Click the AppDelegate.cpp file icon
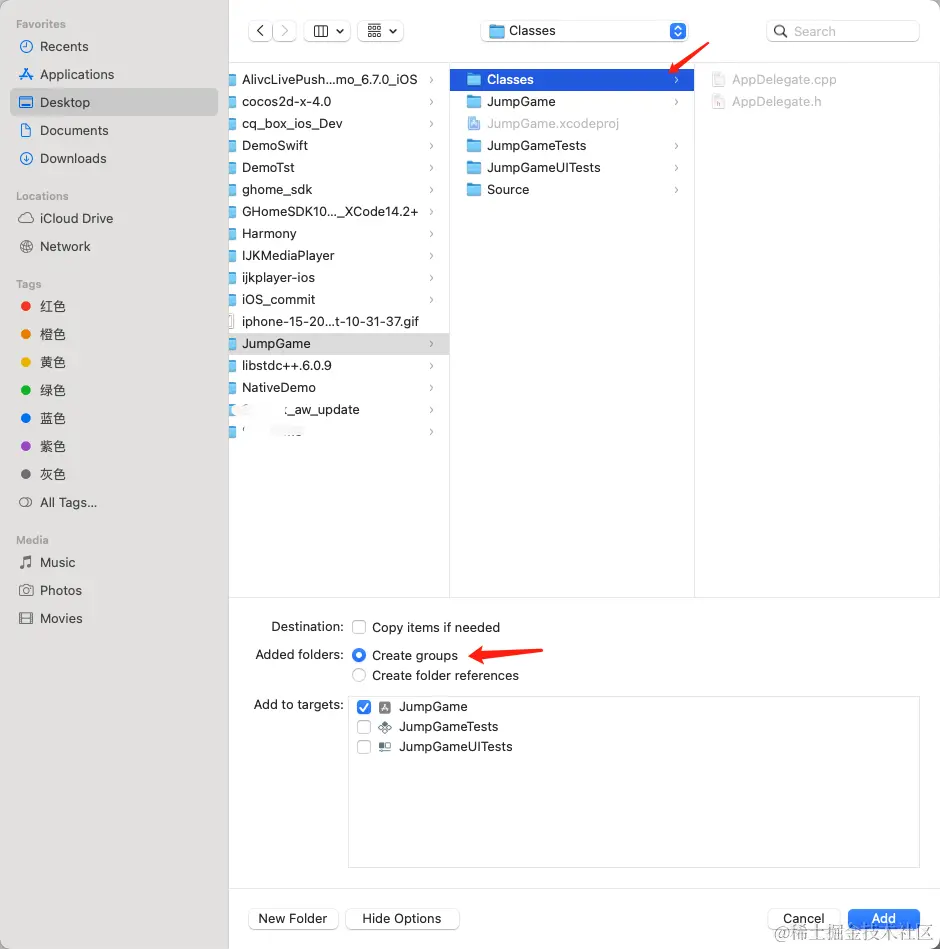The image size is (940, 949). coord(718,79)
